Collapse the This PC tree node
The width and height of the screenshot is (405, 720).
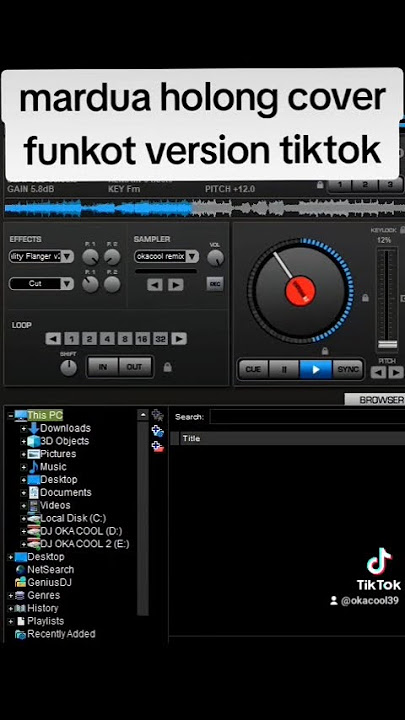pyautogui.click(x=11, y=416)
